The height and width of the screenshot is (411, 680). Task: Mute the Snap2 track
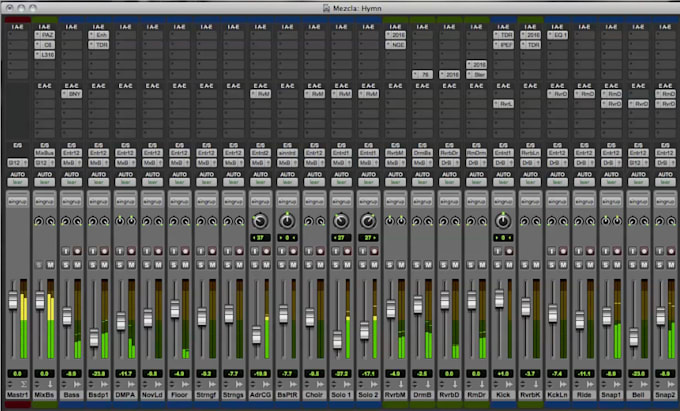pos(670,264)
